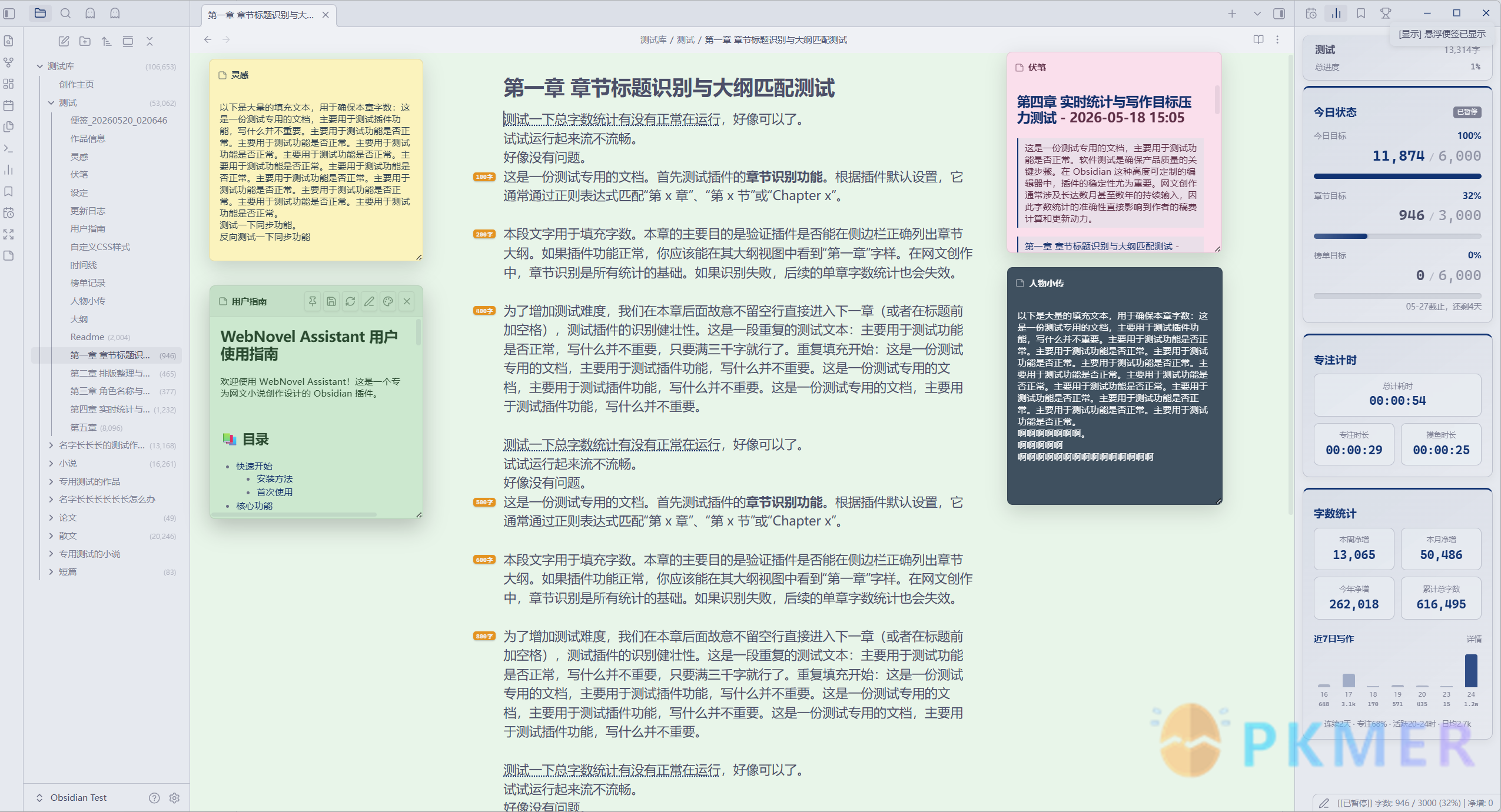Image resolution: width=1501 pixels, height=812 pixels.
Task: Open canvas grid icon in ribbon
Action: click(x=9, y=84)
